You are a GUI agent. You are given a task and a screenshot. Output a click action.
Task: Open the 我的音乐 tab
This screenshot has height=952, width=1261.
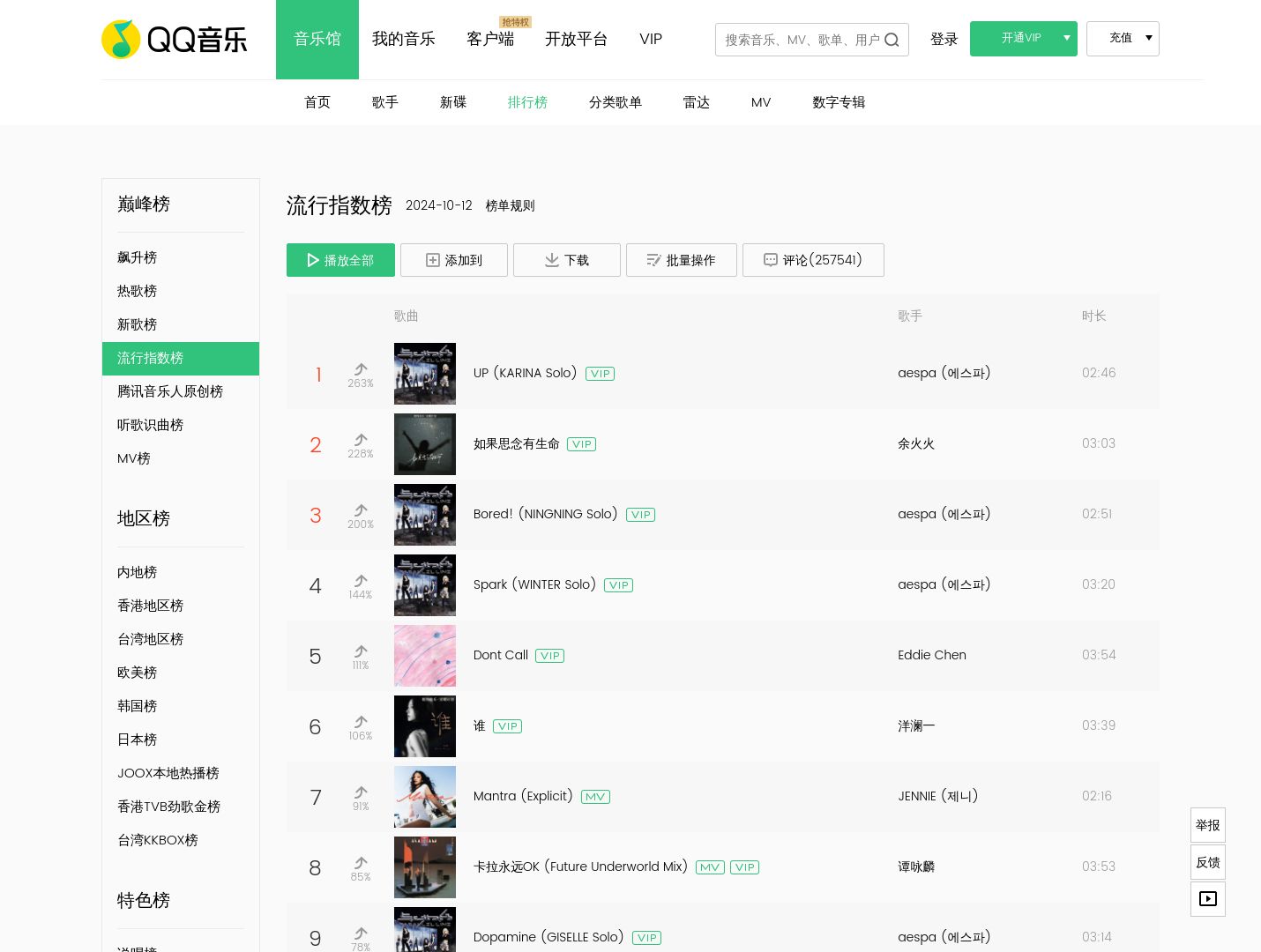[404, 39]
